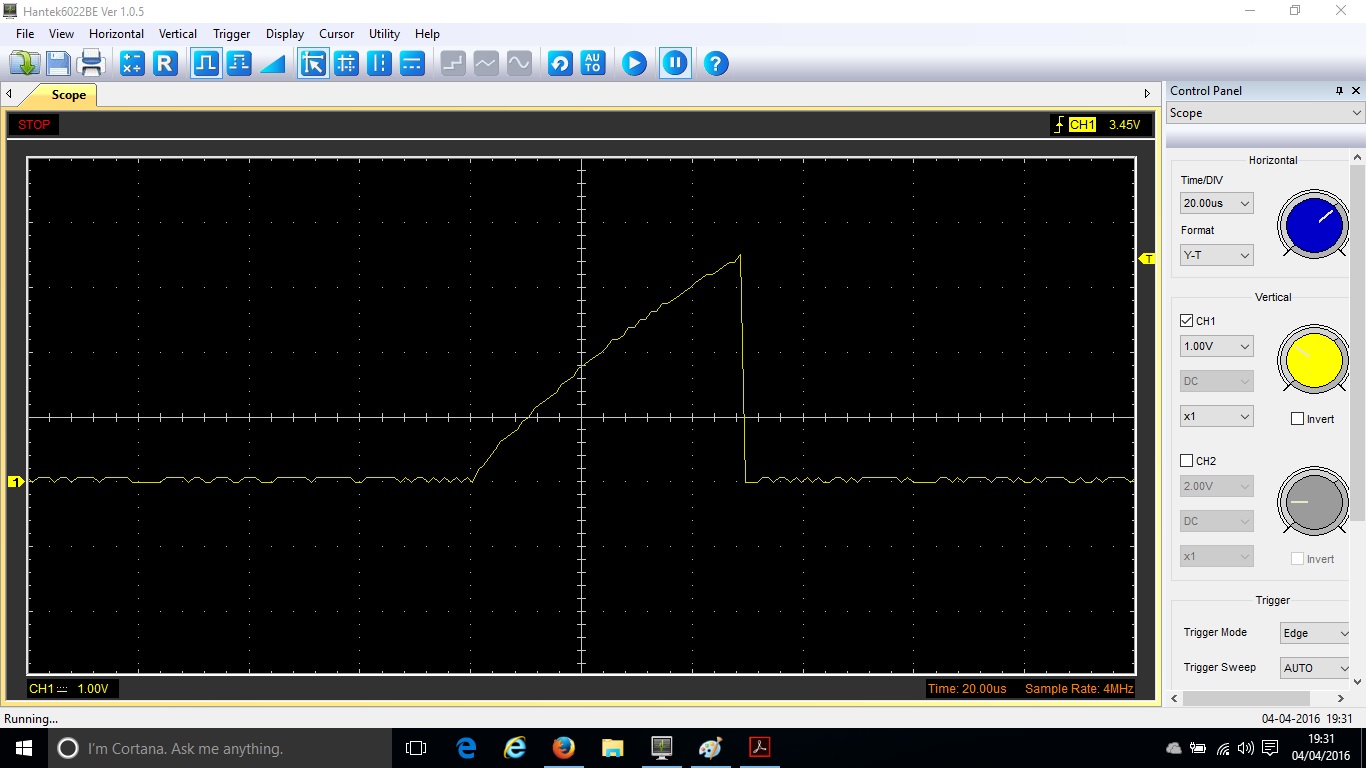Image resolution: width=1366 pixels, height=768 pixels.
Task: Click the cross cursor grid icon
Action: [346, 64]
